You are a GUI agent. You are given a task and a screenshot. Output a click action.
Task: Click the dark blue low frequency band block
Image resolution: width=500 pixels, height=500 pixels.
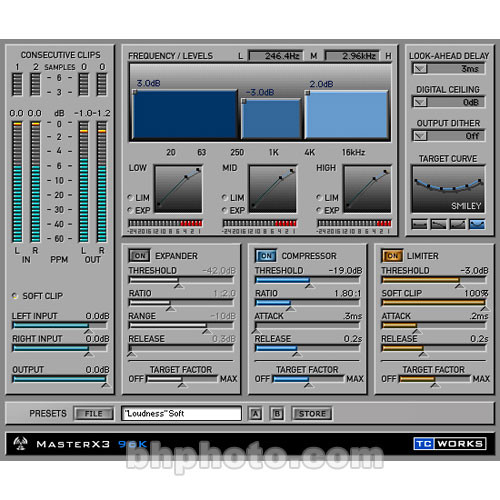coord(185,114)
